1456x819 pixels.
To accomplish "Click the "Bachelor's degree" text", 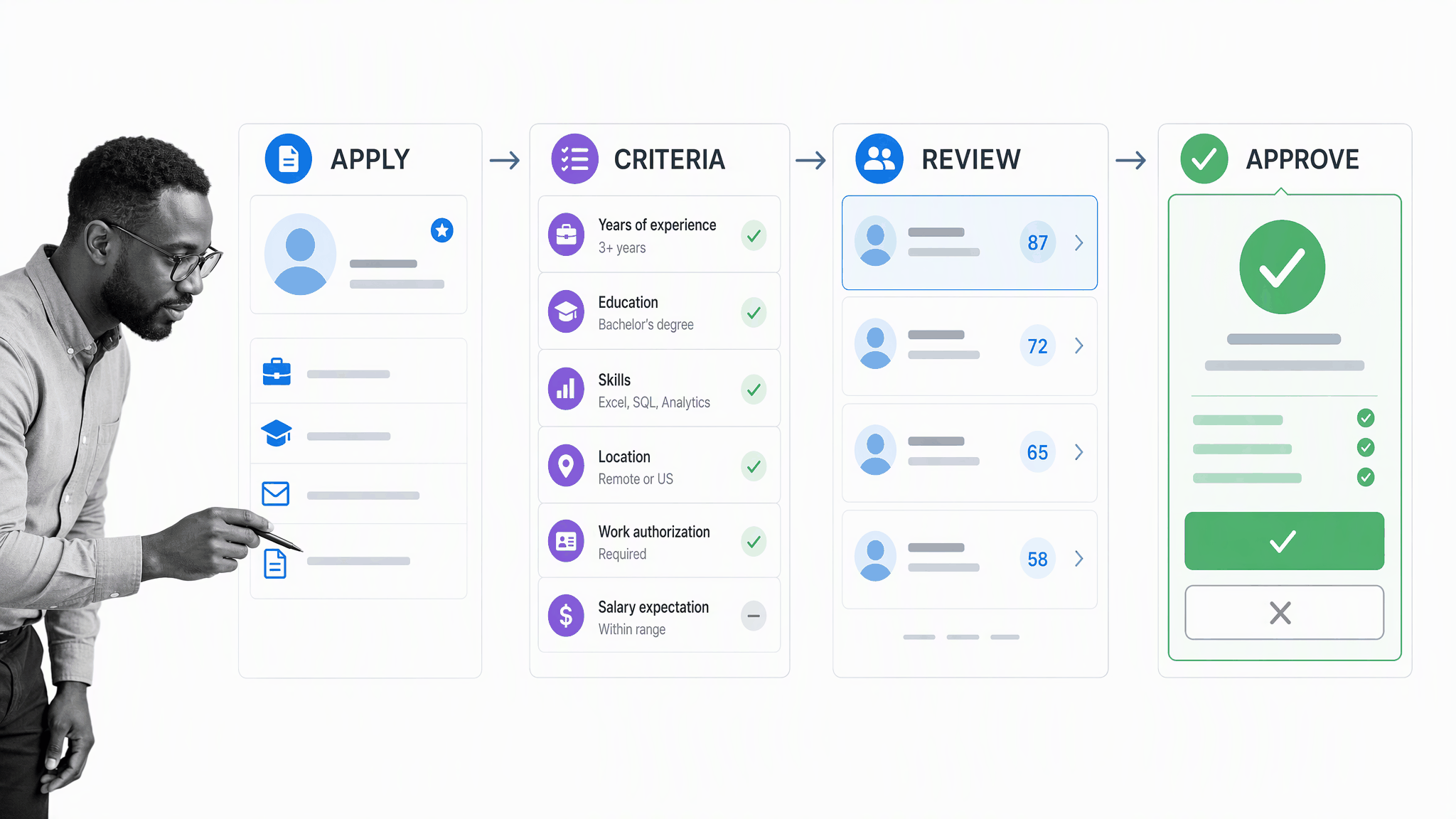I will pyautogui.click(x=646, y=325).
